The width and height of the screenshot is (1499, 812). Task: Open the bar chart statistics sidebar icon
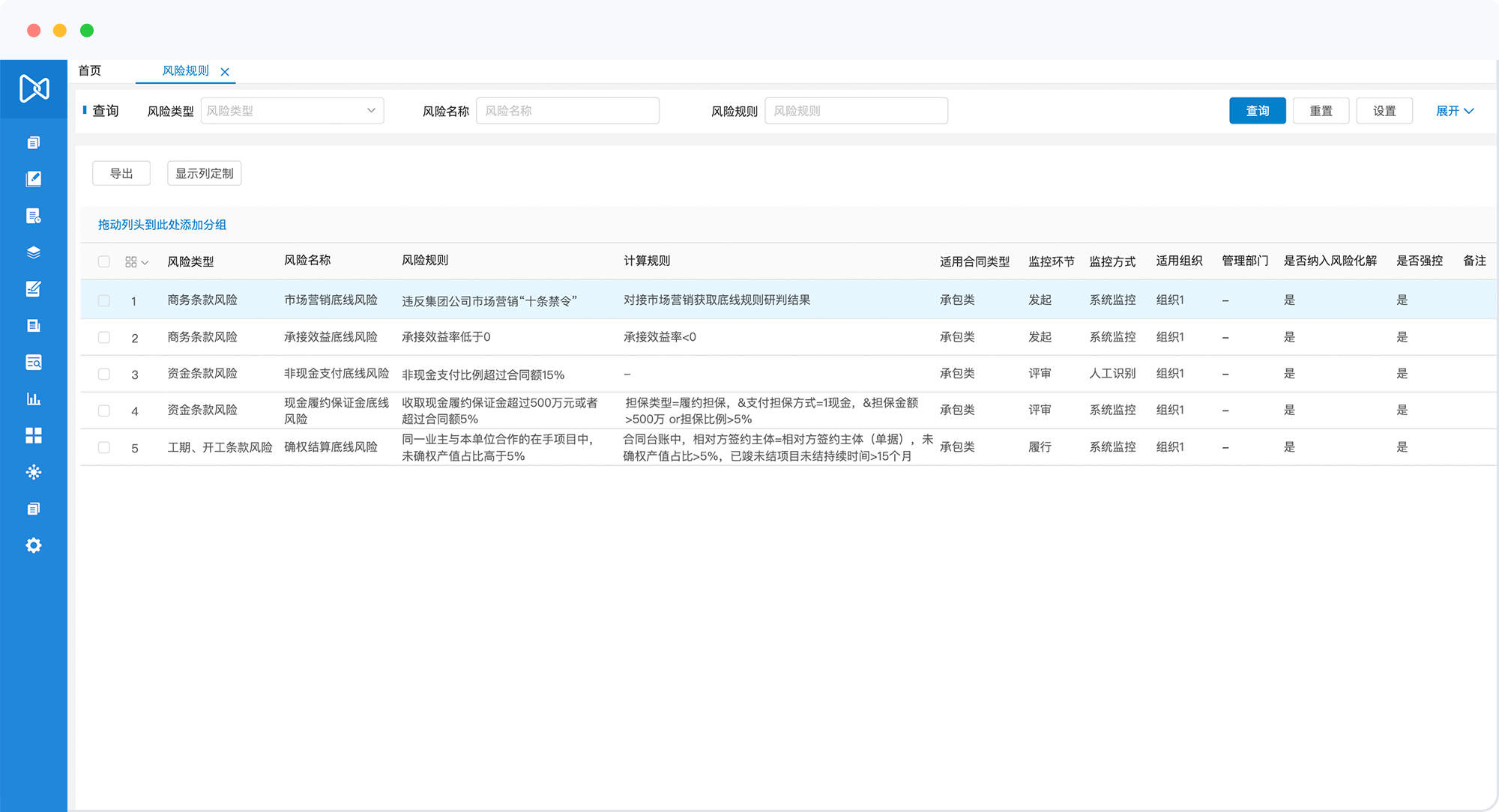(33, 399)
